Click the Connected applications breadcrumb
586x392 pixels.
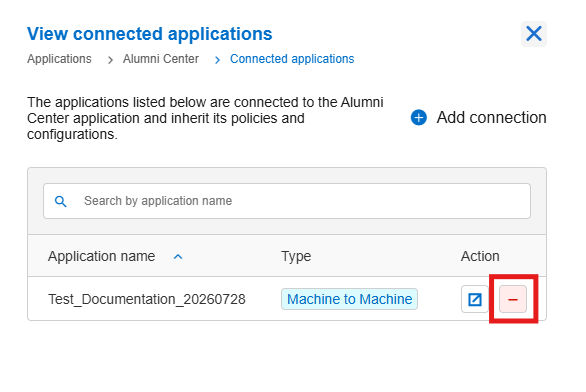pos(292,59)
